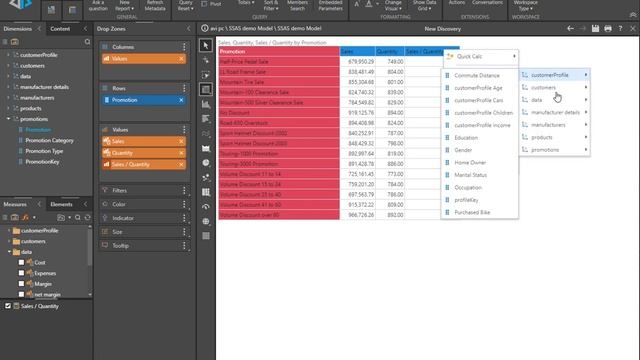Viewport: 640px width, 360px height.
Task: Click the Actions button in ribbon
Action: pos(457,3)
